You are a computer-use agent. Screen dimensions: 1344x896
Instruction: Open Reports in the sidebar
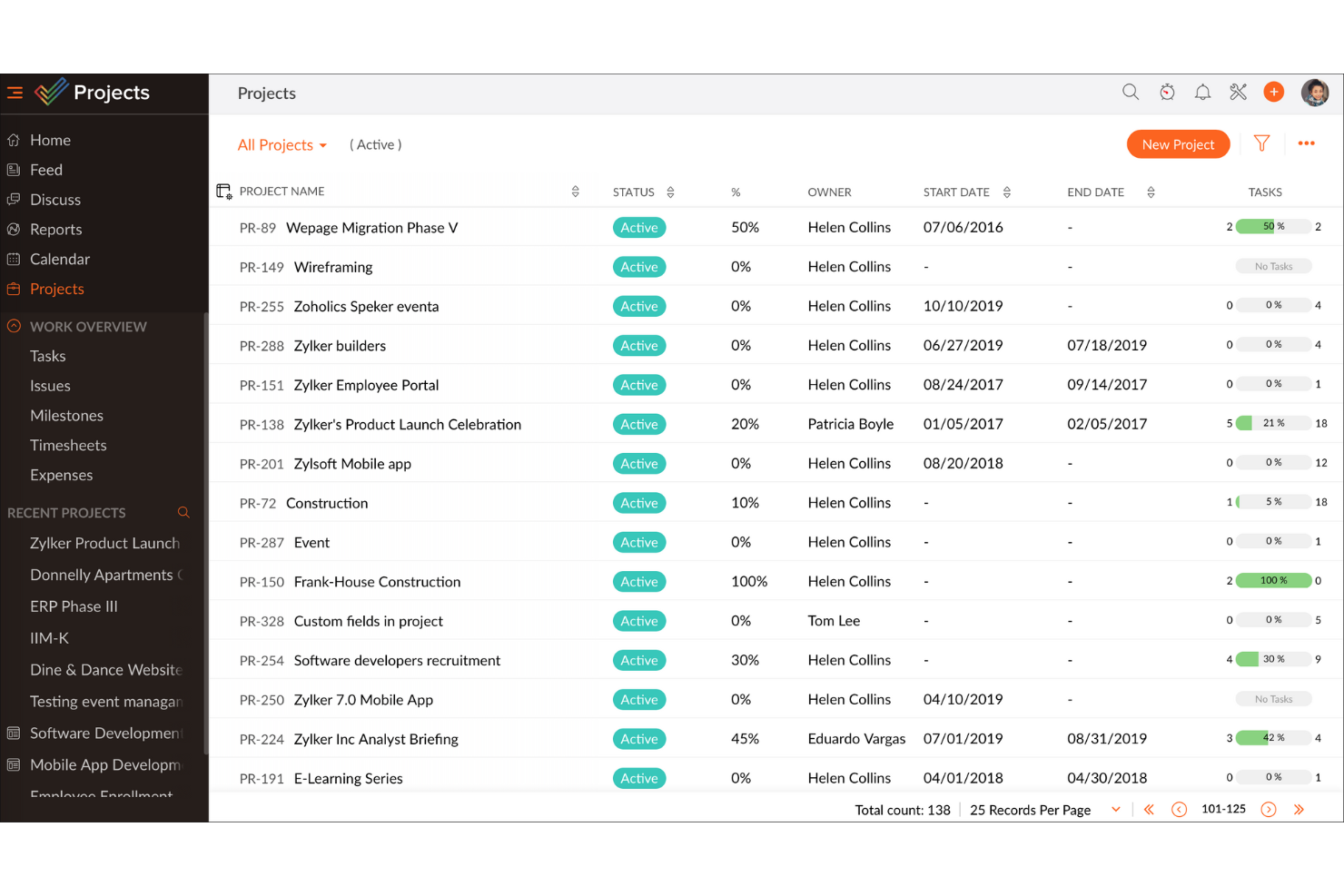click(x=55, y=230)
